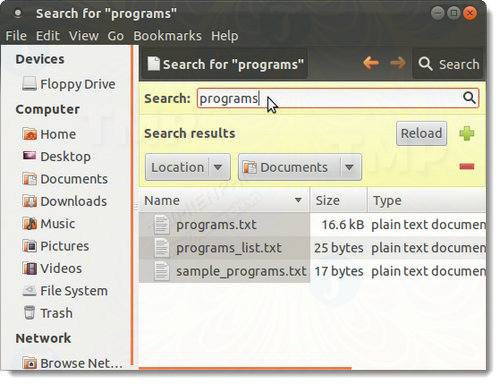500x384 pixels.
Task: Click the forward arrow in toolbar
Action: tap(398, 63)
